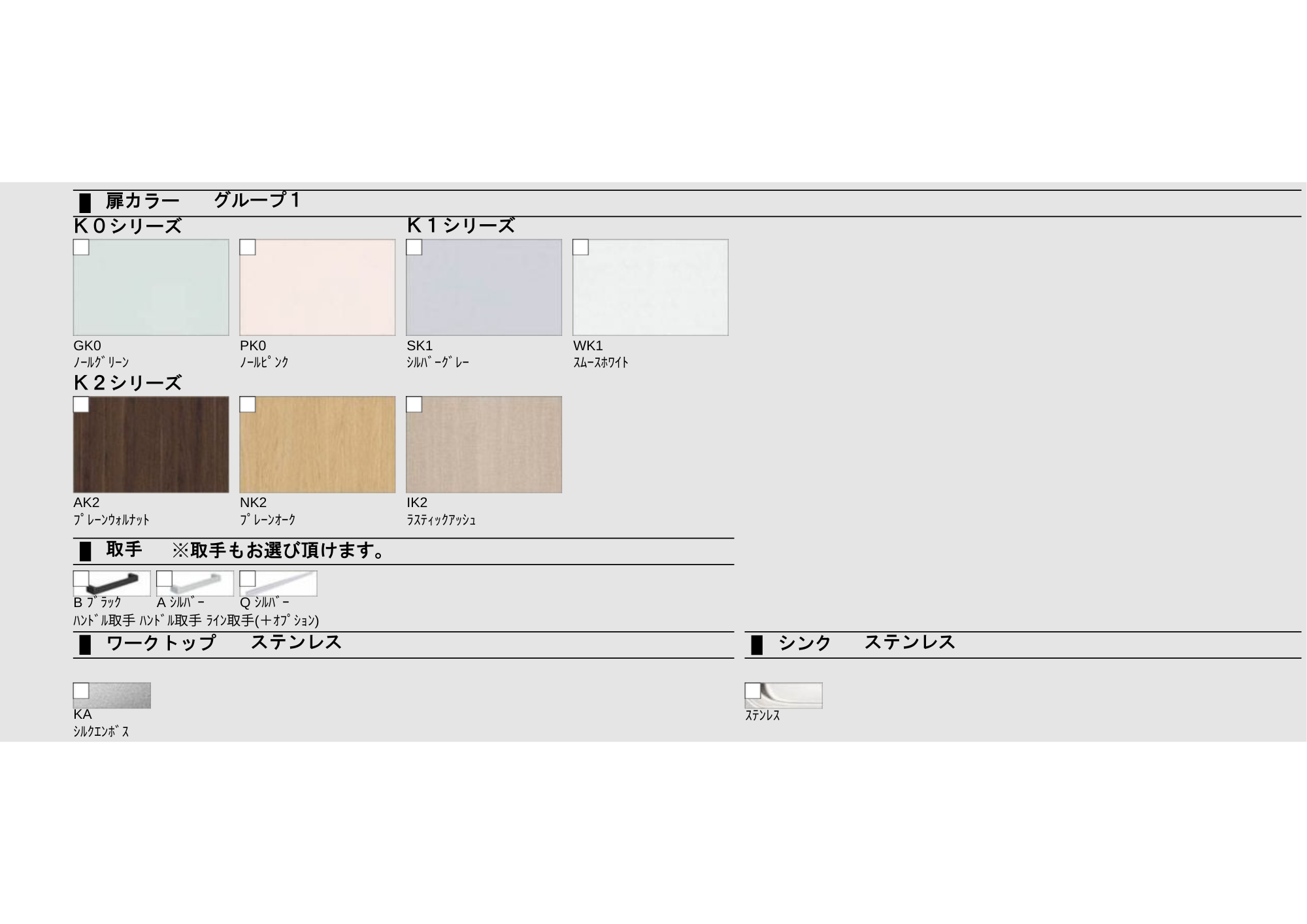Screen dimensions: 1307x924
Task: Tick the stainless sink checkbox
Action: pyautogui.click(x=753, y=691)
